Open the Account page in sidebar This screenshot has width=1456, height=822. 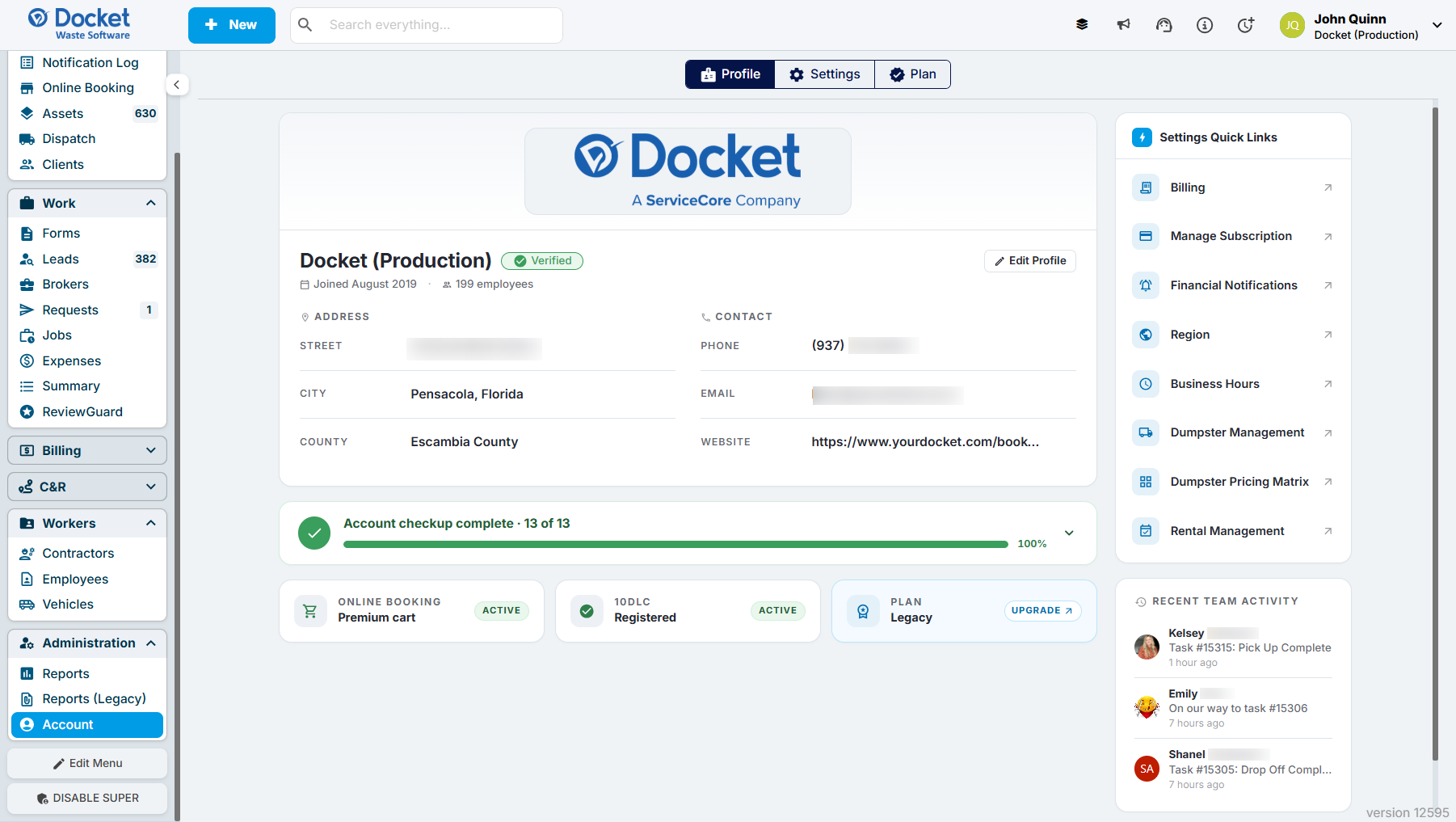tap(87, 725)
